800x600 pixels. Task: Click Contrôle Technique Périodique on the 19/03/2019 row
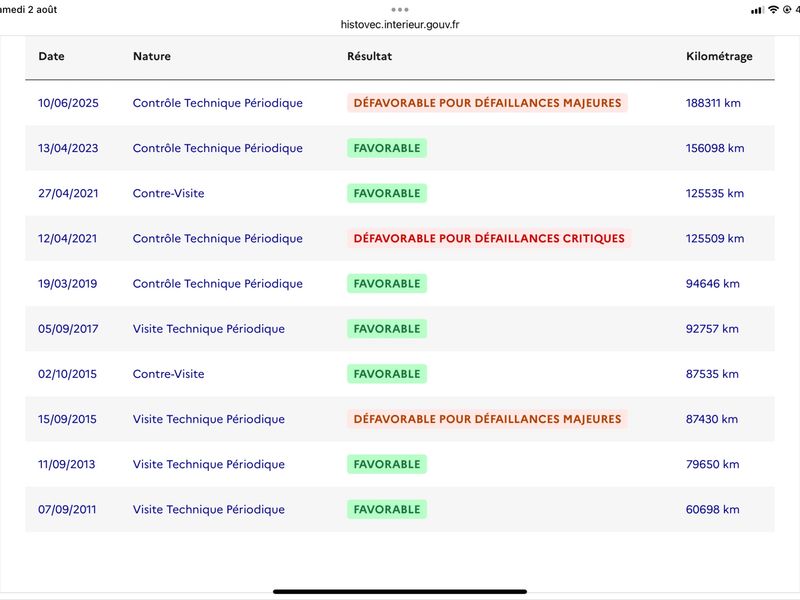(218, 284)
